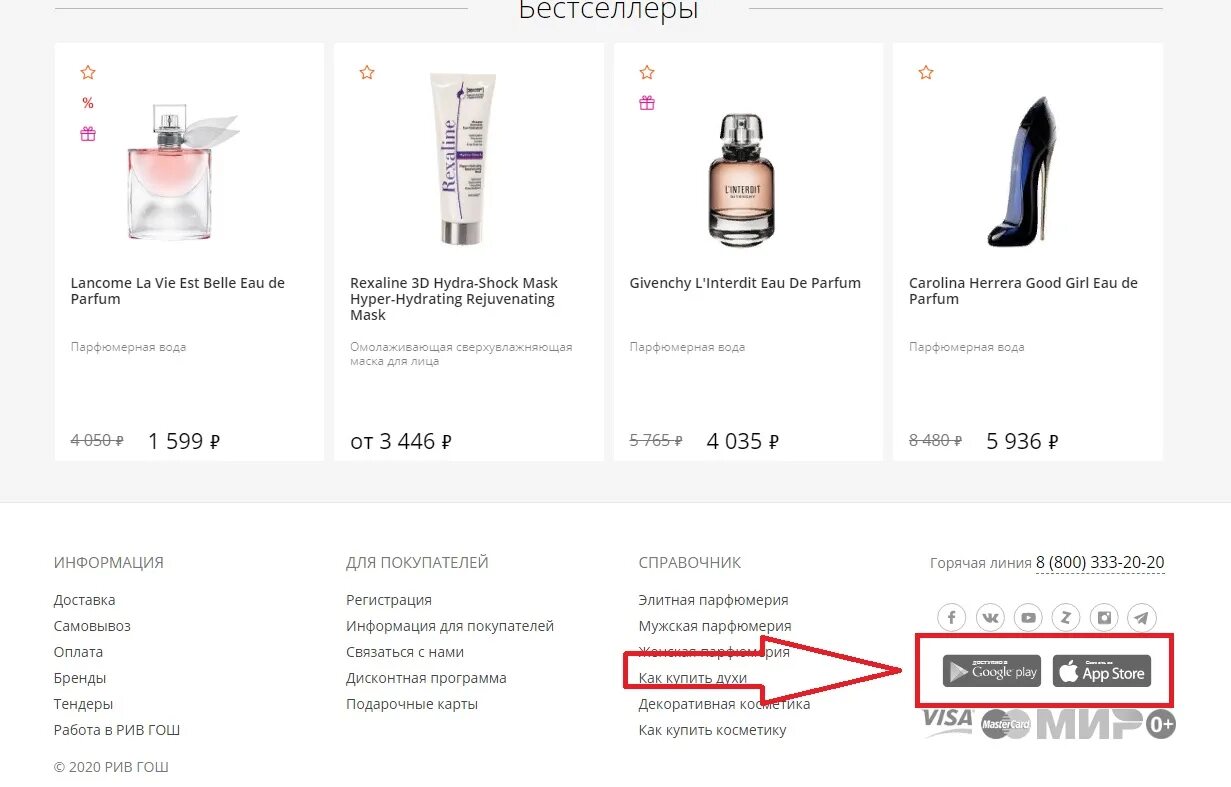Call hotline number 8 (800) 333-20-20

(1100, 563)
